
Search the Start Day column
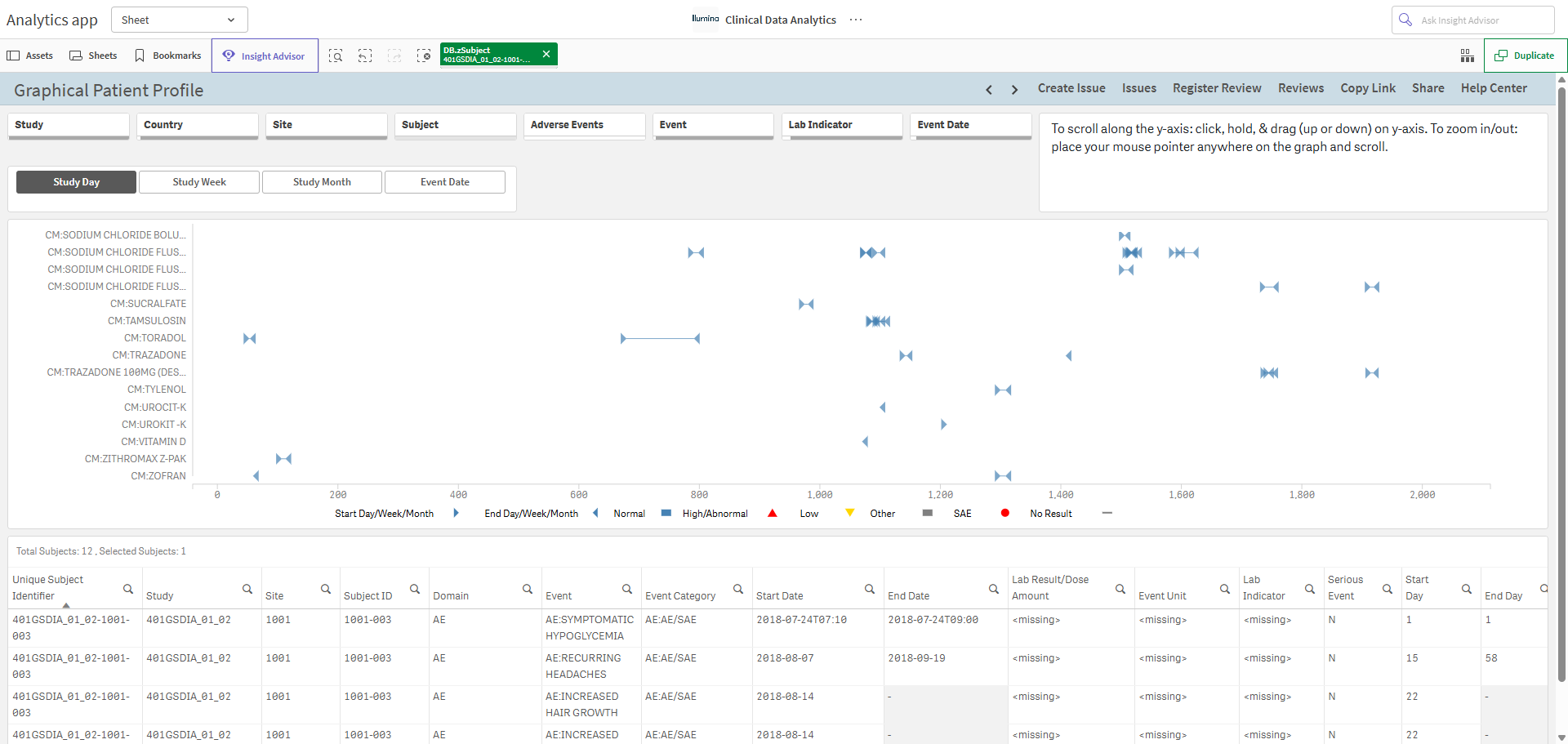pos(1467,589)
